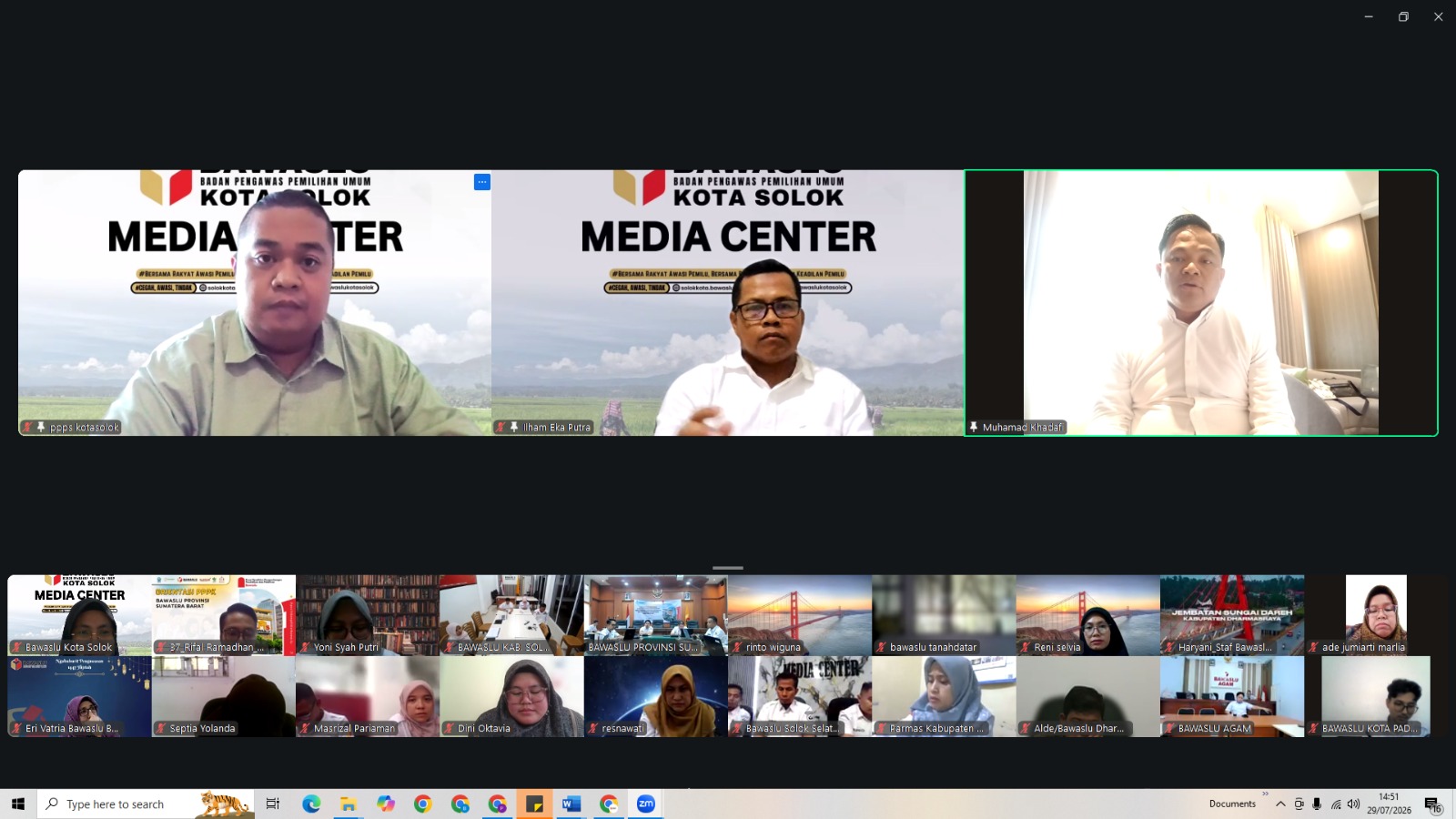The width and height of the screenshot is (1456, 819).
Task: Select rinto wiguna's thumbnail
Action: [800, 615]
